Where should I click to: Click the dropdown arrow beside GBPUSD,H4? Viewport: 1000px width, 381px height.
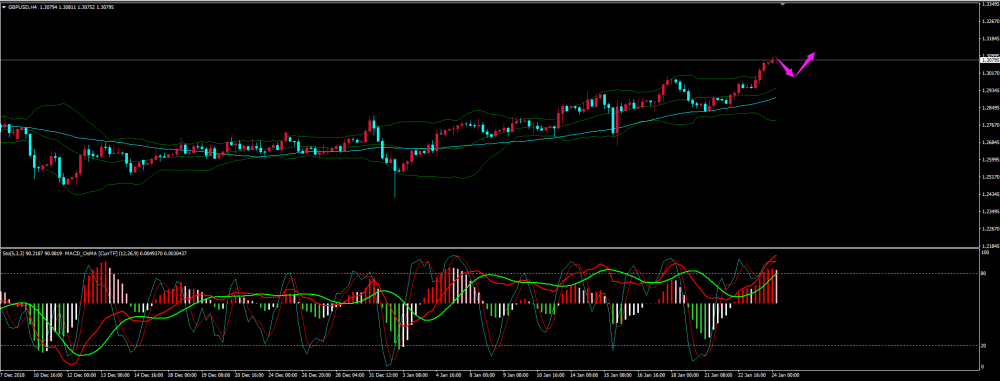coord(4,6)
